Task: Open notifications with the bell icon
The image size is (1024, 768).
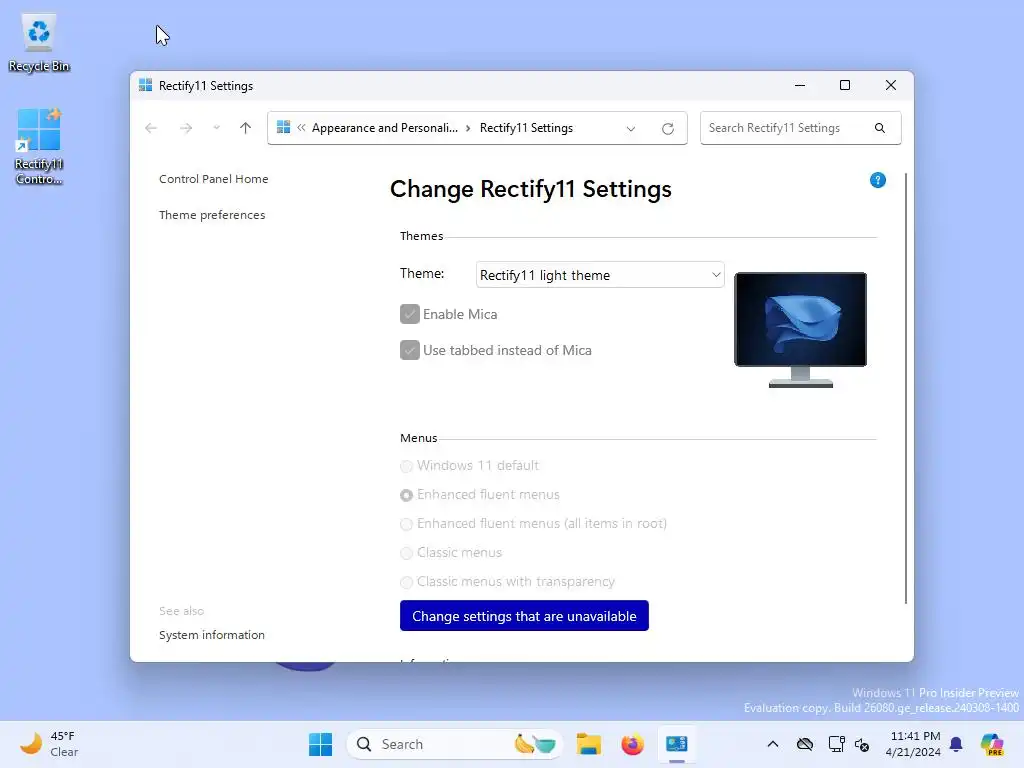Action: click(956, 744)
